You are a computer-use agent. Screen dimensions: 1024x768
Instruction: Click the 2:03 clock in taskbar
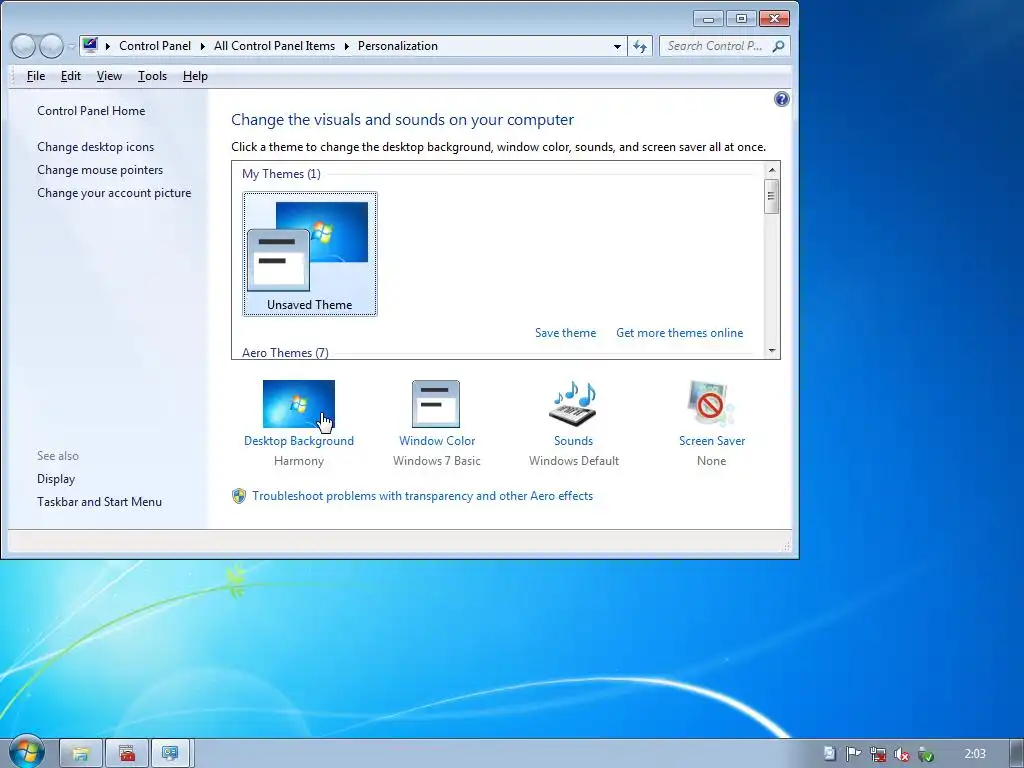[x=974, y=754]
